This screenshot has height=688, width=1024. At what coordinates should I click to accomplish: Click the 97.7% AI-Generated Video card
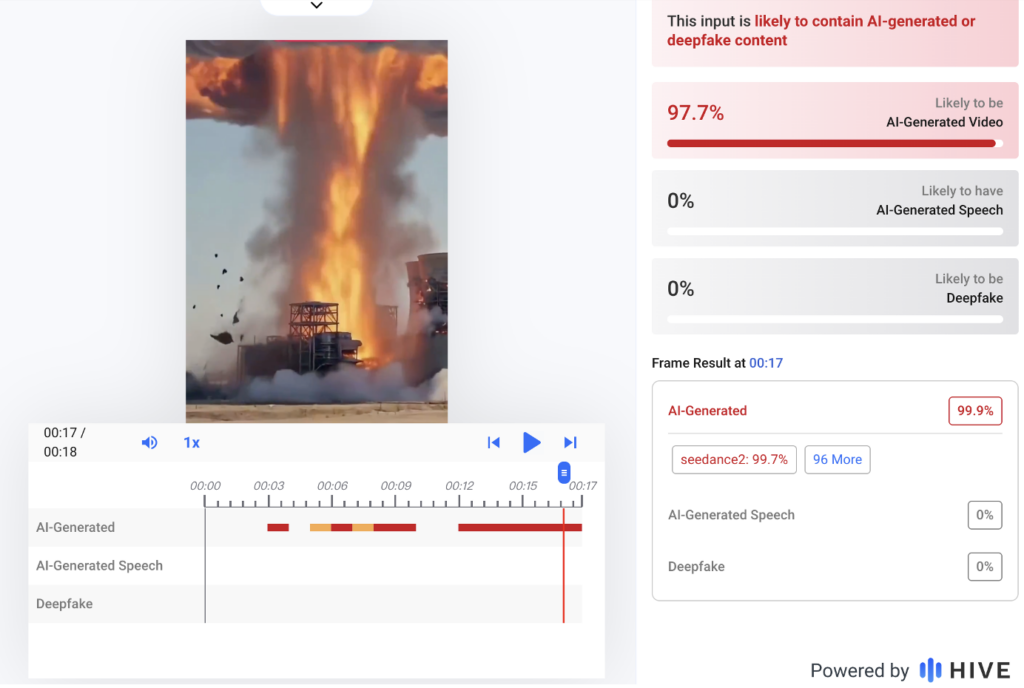[835, 120]
